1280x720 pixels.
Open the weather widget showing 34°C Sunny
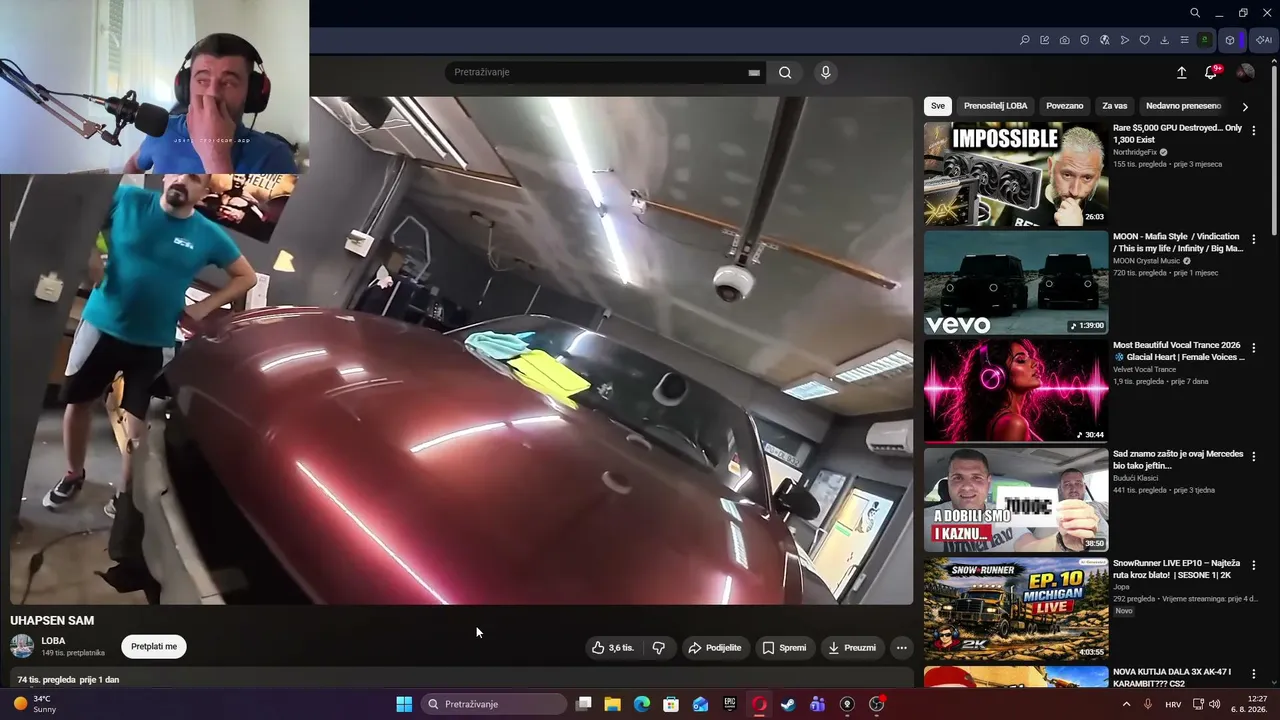36,704
